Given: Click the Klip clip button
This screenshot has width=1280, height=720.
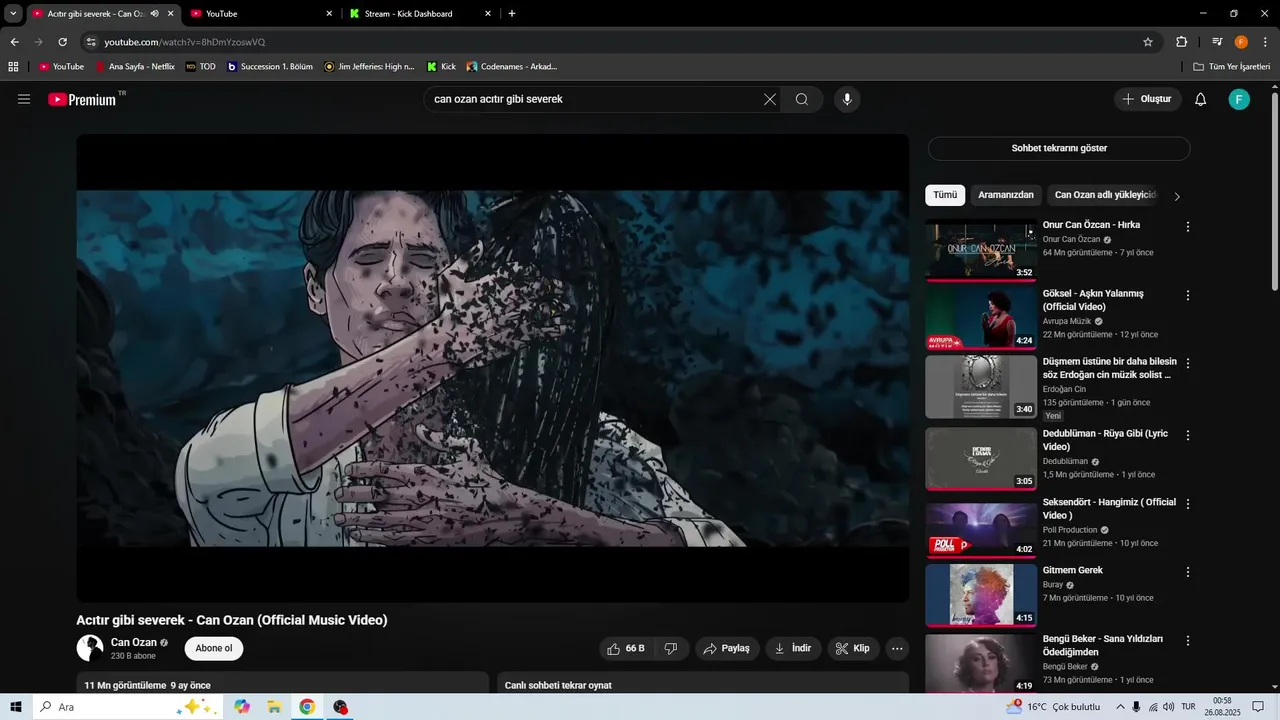Looking at the screenshot, I should [x=853, y=648].
